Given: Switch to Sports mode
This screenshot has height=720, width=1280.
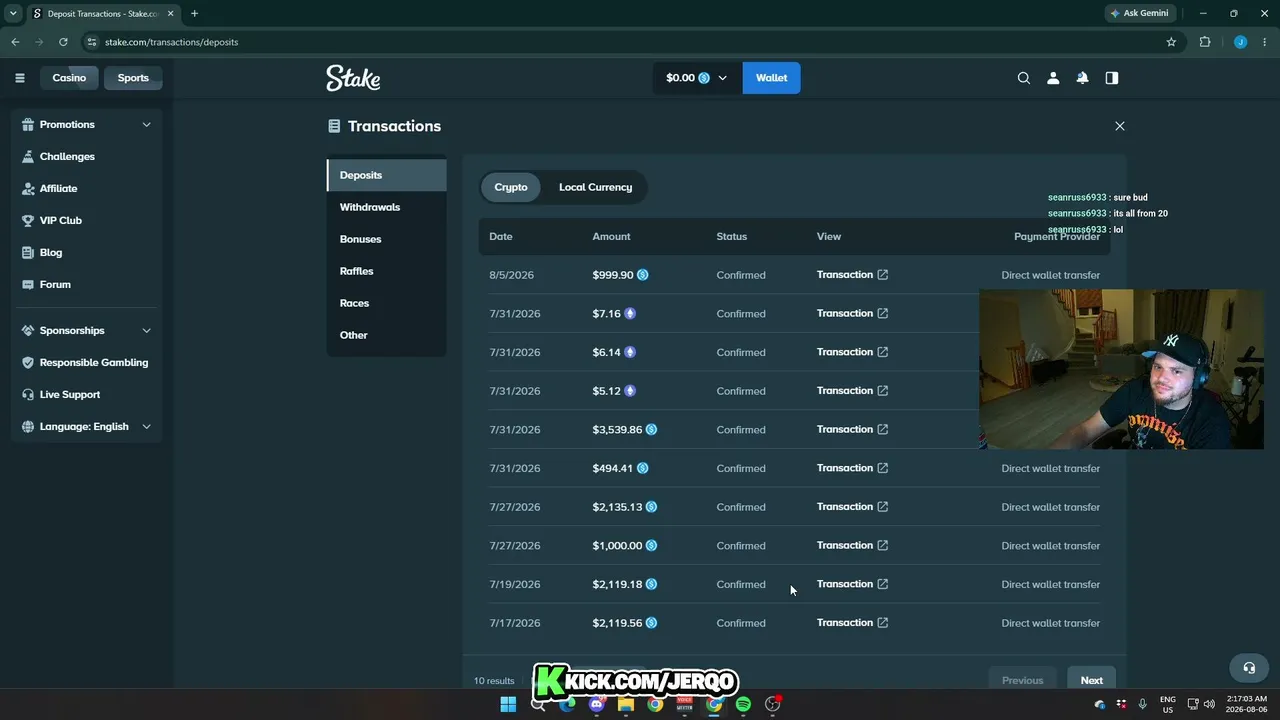Looking at the screenshot, I should click(x=133, y=78).
